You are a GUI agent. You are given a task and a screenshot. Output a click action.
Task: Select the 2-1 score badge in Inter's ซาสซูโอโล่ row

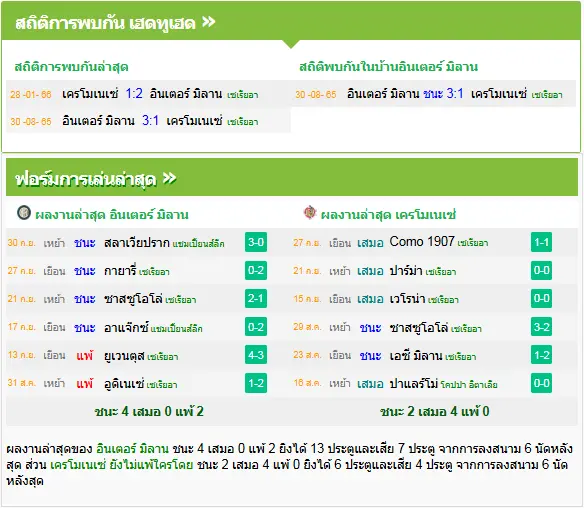click(x=256, y=298)
